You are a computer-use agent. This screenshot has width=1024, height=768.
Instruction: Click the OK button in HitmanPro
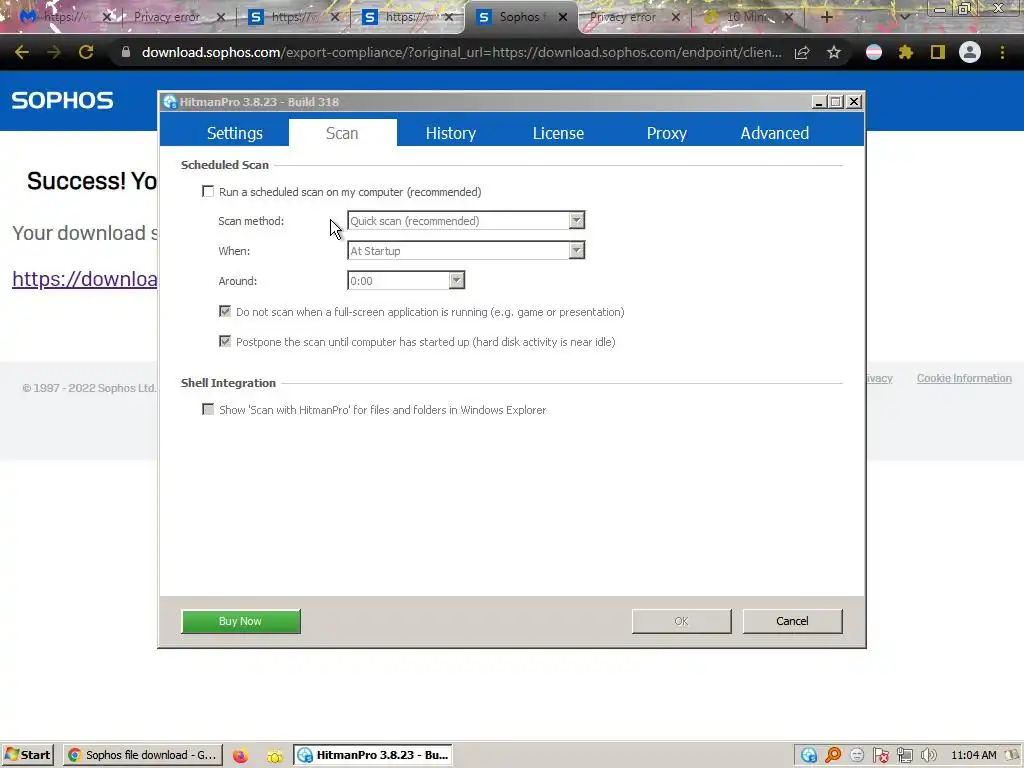[681, 621]
